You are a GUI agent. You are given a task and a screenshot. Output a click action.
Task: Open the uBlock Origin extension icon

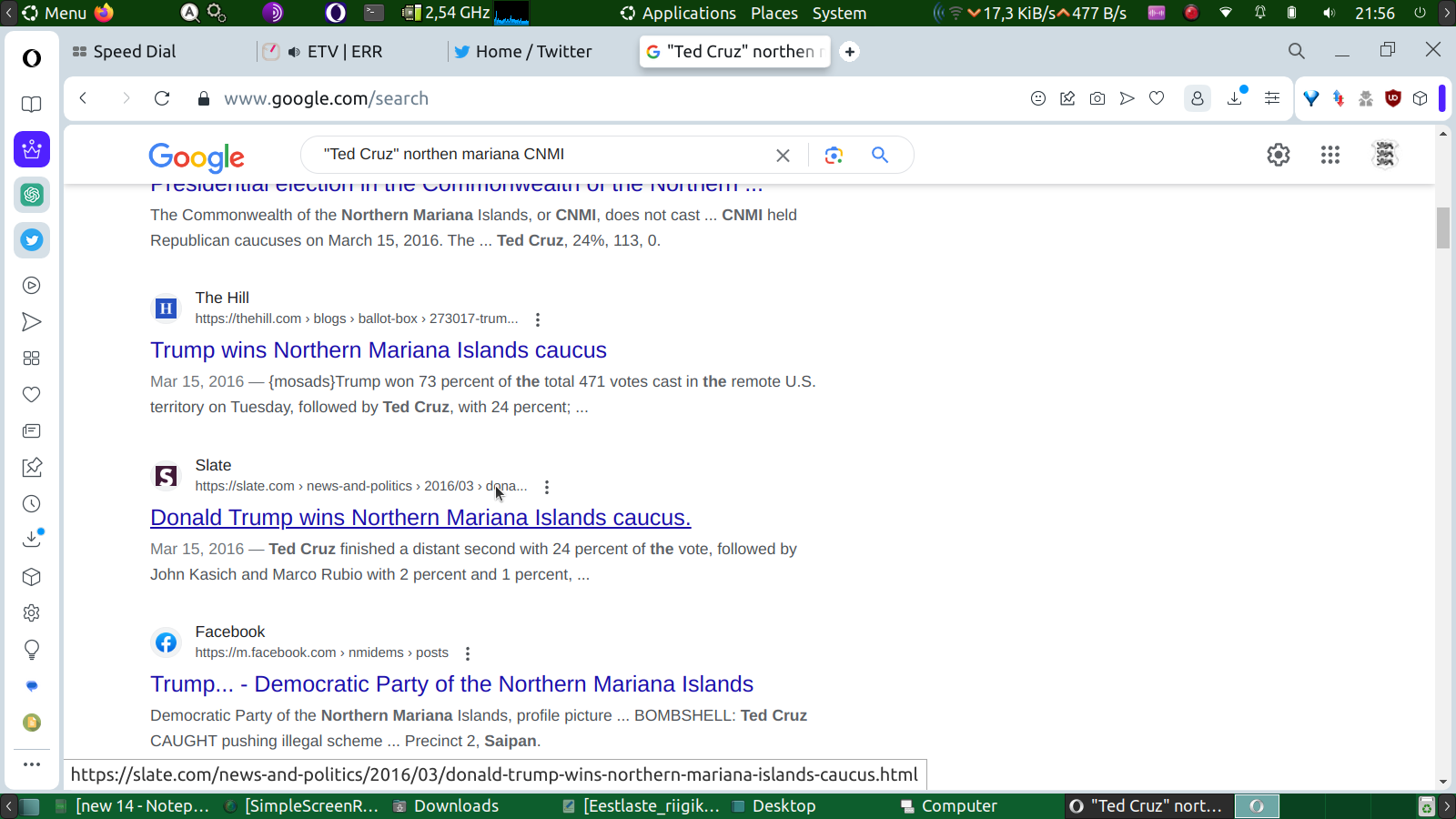click(x=1393, y=98)
